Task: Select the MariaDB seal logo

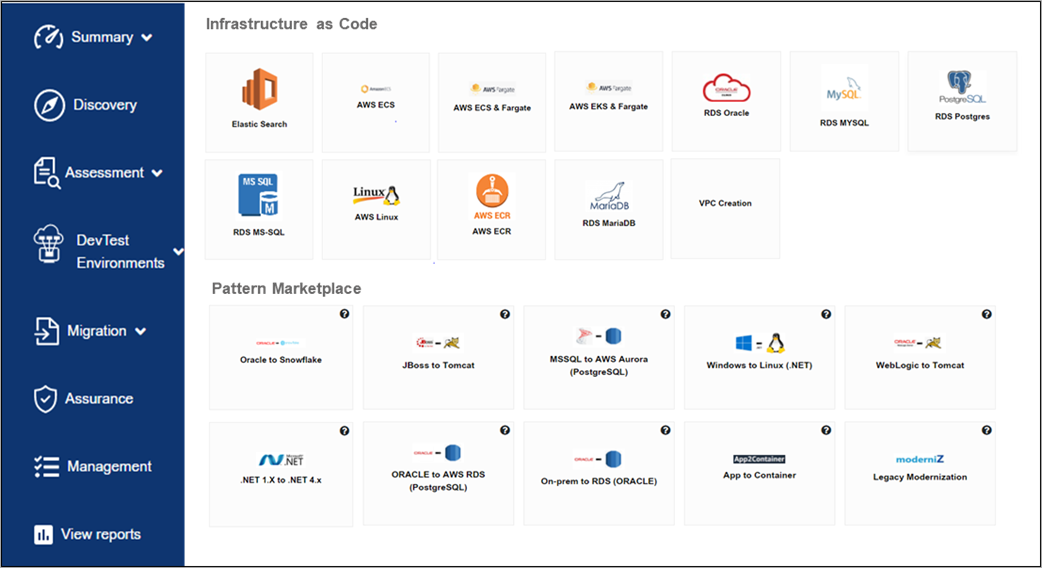Action: point(609,197)
